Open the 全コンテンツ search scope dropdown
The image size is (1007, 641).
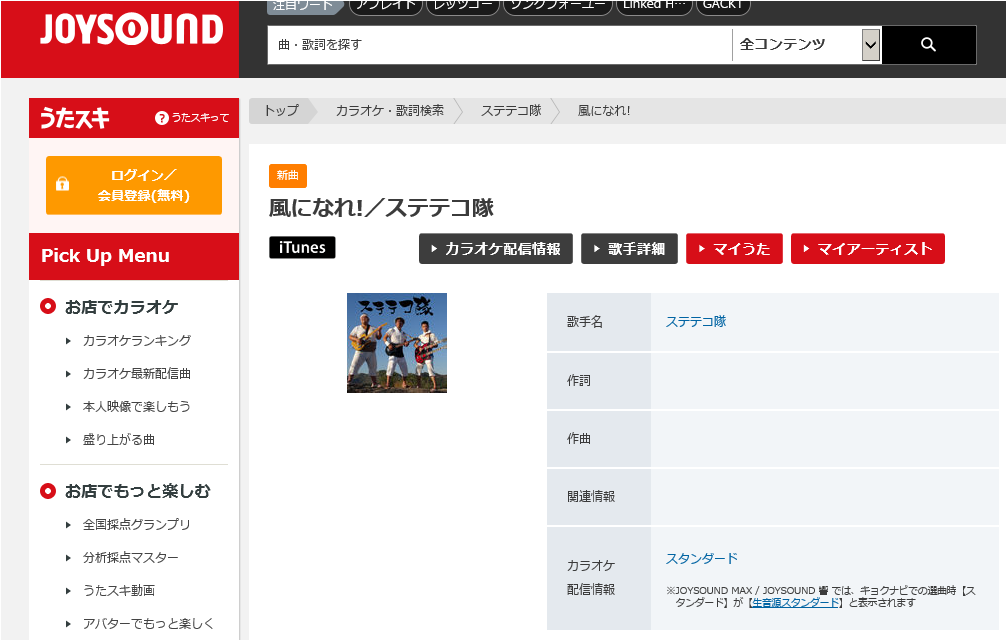[807, 45]
